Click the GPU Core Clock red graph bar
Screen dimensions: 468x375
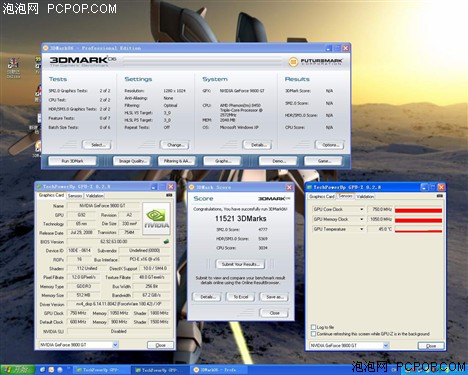tap(418, 210)
